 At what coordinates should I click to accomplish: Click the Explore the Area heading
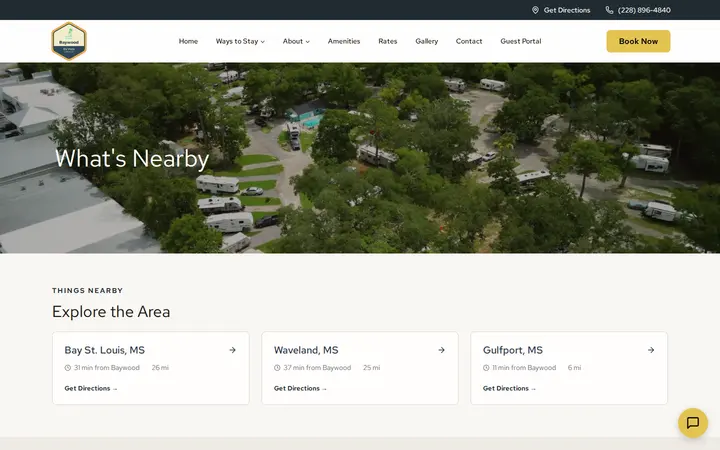(x=111, y=312)
